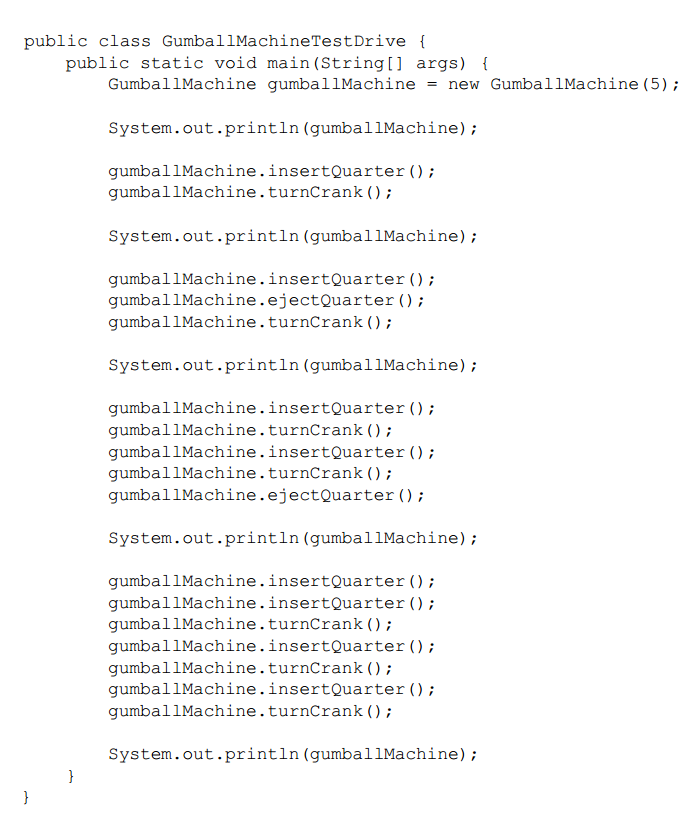Click the ejectQuarter call directly preceding a println
The image size is (698, 833).
click(x=267, y=495)
